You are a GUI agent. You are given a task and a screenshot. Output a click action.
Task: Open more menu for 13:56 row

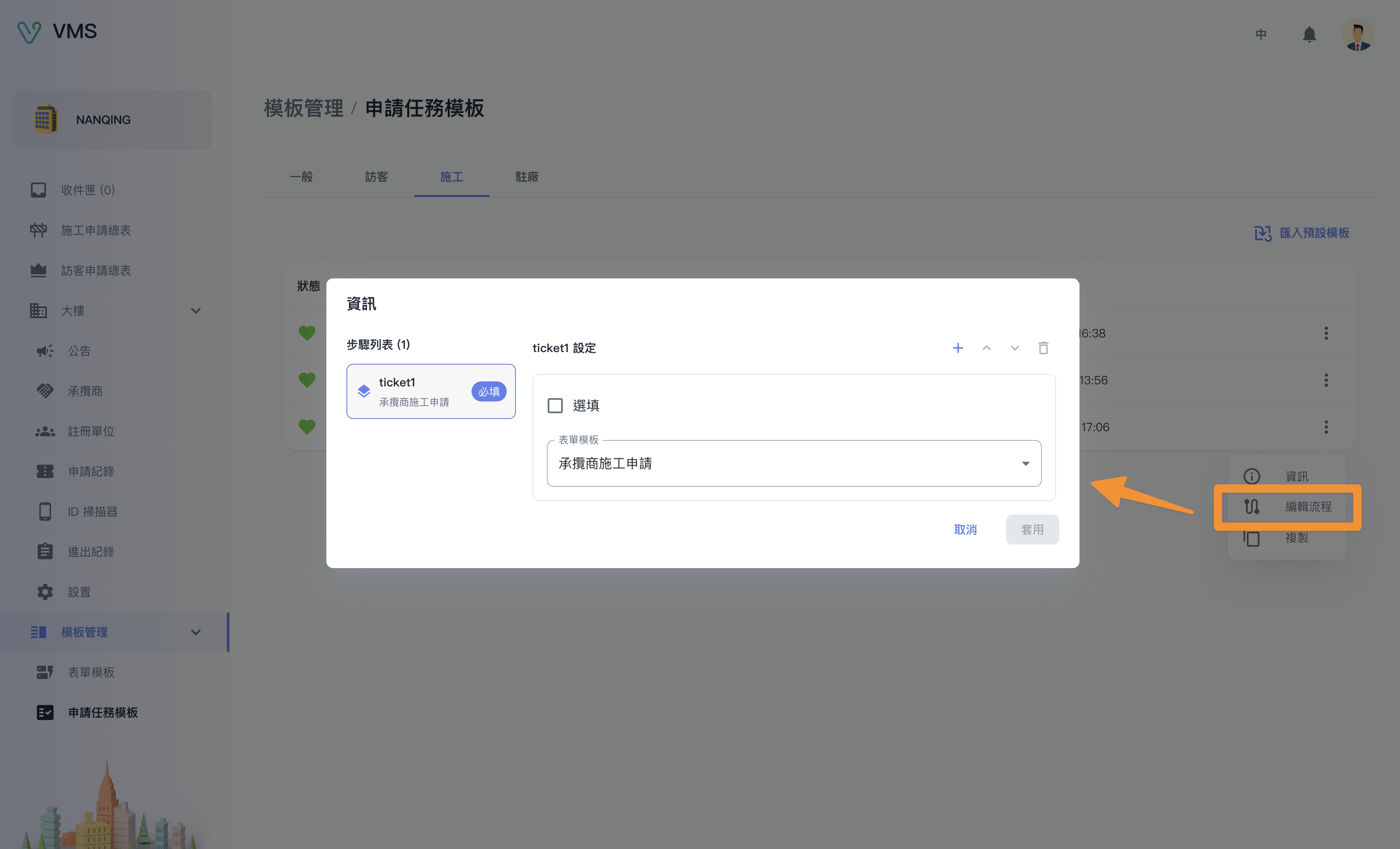[1326, 380]
